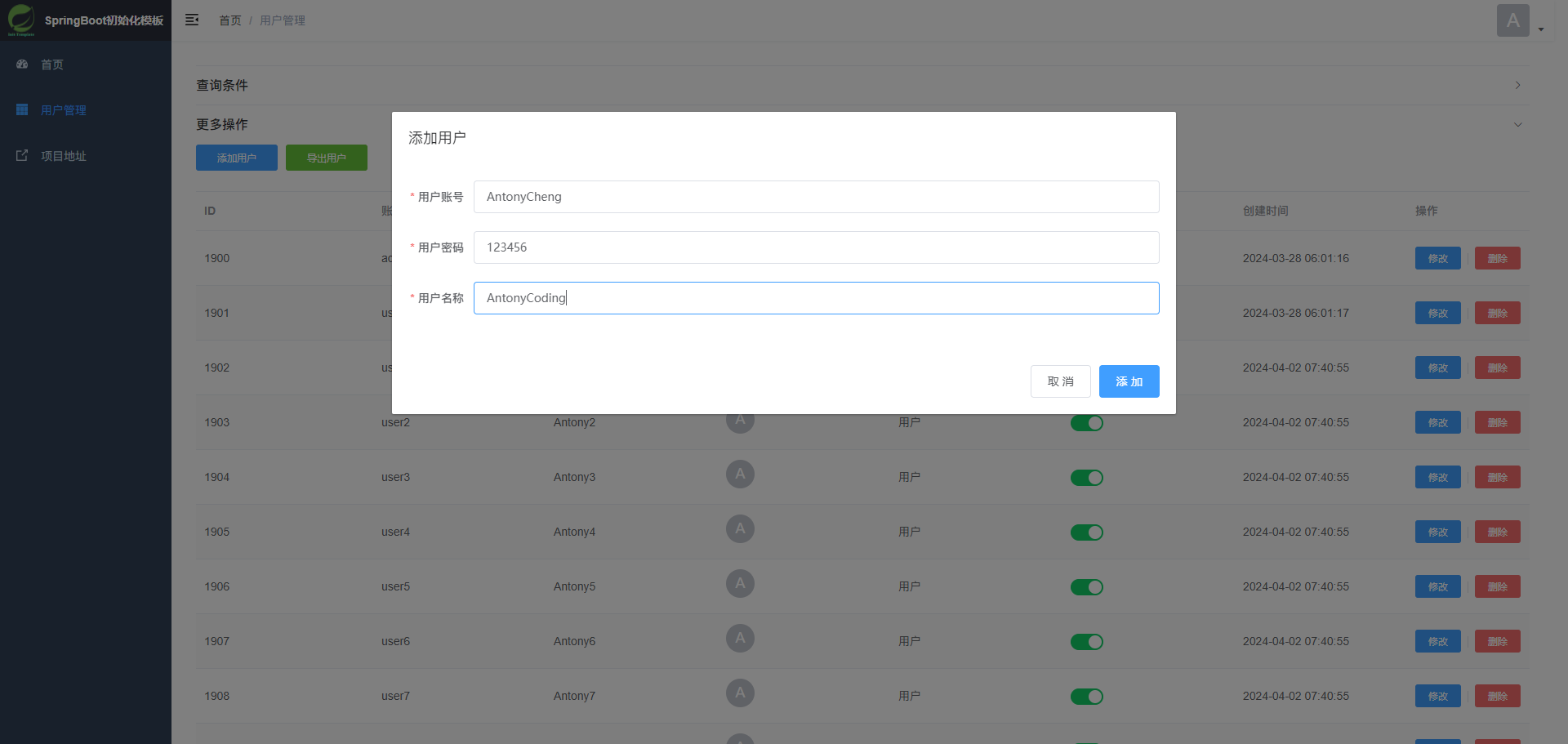
Task: Focus the 用户密码 input field
Action: click(x=817, y=247)
